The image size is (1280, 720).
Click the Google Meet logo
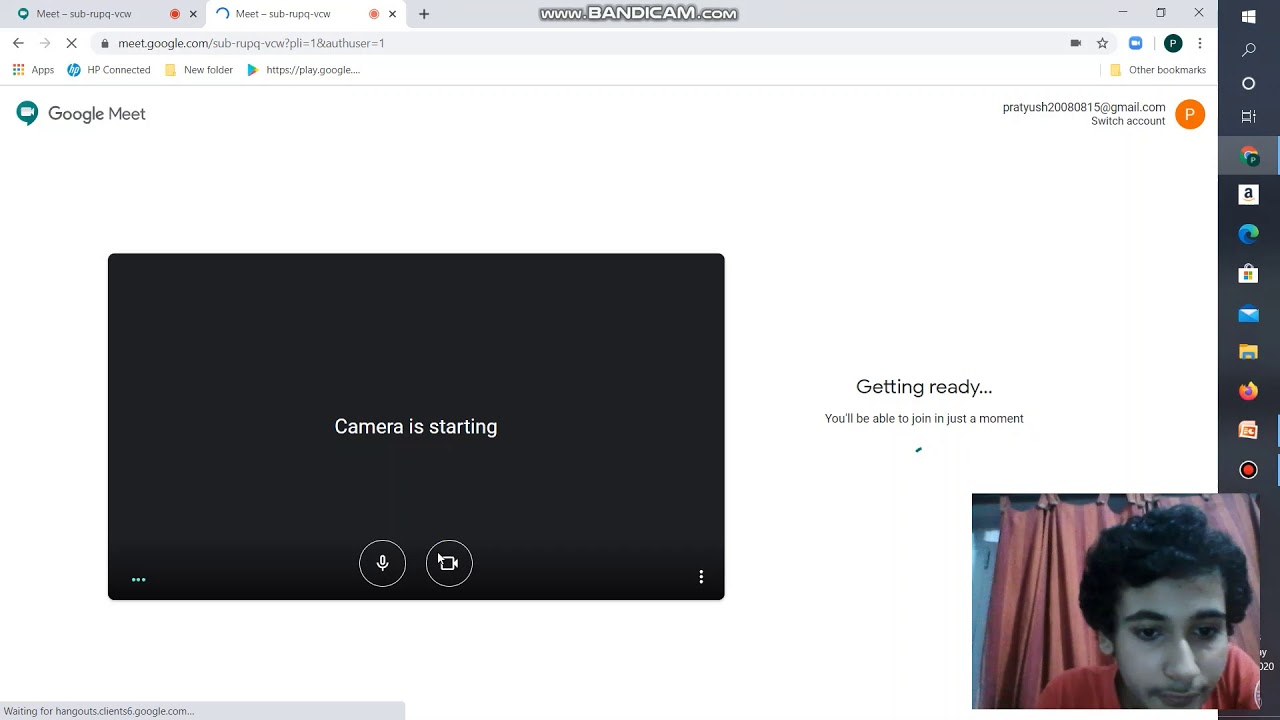81,114
